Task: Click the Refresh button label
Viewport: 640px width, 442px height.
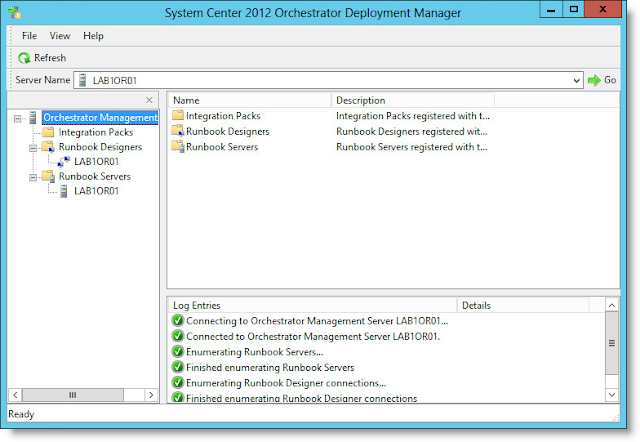Action: point(50,58)
